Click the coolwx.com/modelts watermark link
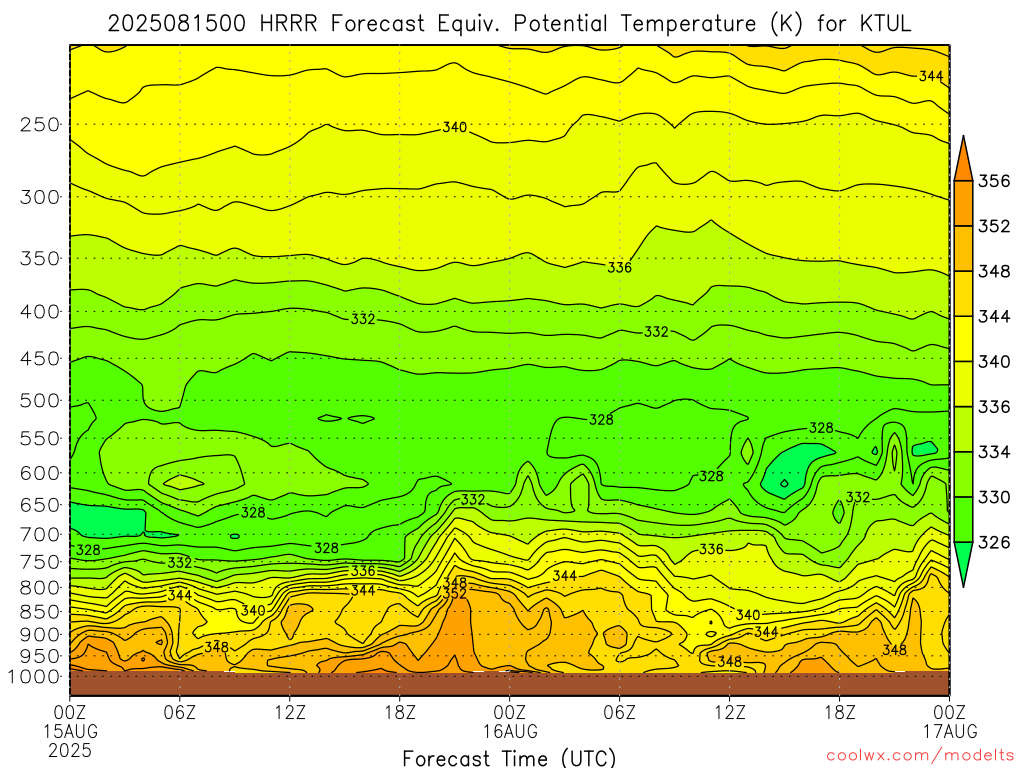Image resolution: width=1024 pixels, height=768 pixels. pos(921,756)
